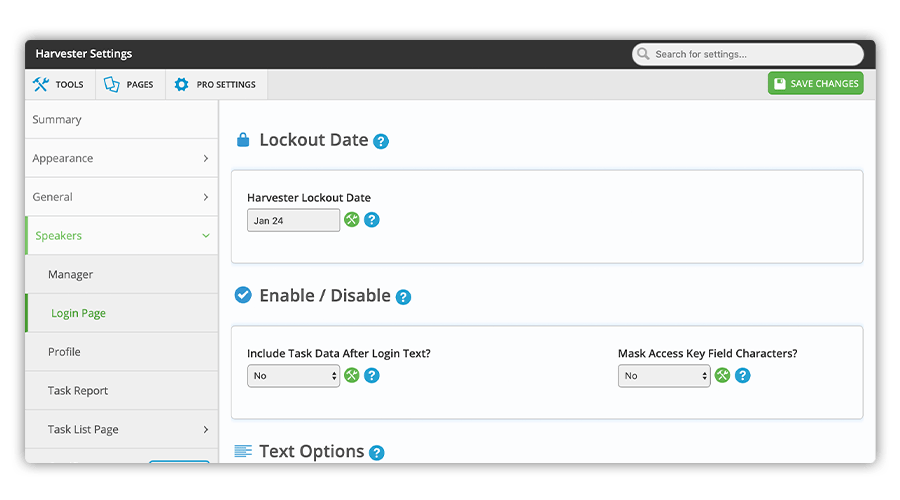Click the Harvester Lockout Date input field

pos(293,220)
